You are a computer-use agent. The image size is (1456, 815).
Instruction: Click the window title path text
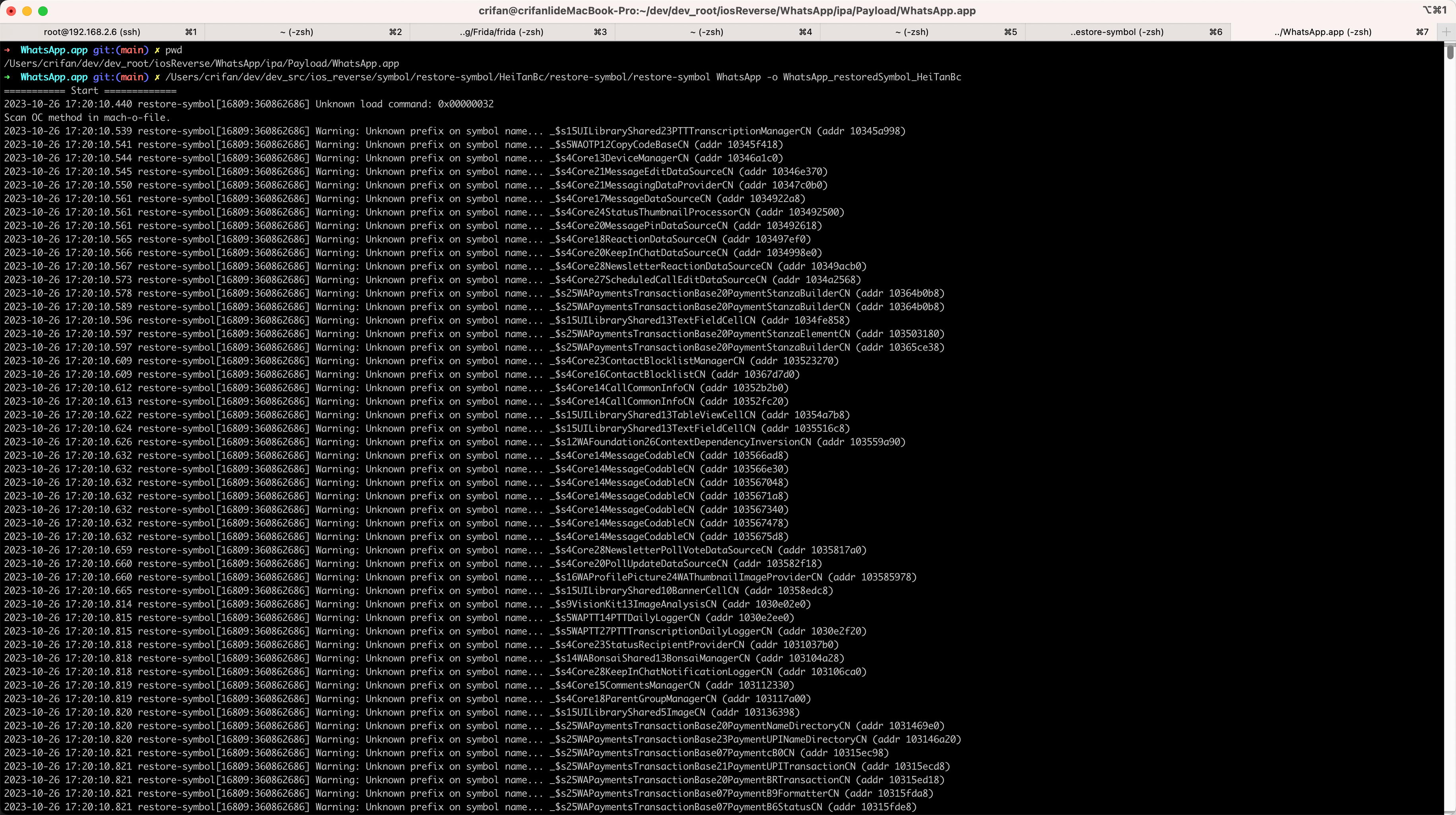[727, 11]
